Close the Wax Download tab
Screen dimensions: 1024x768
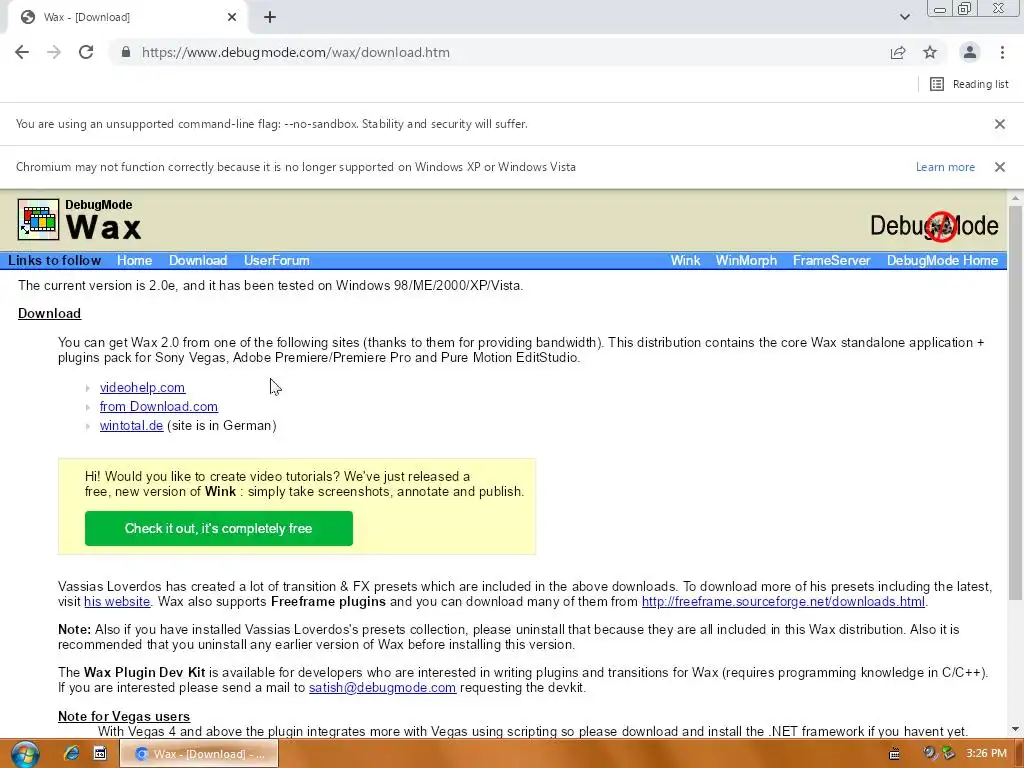pos(232,17)
